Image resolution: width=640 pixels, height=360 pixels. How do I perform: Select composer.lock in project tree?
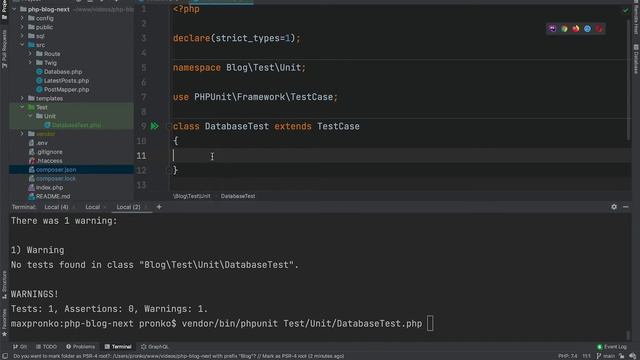(56, 178)
